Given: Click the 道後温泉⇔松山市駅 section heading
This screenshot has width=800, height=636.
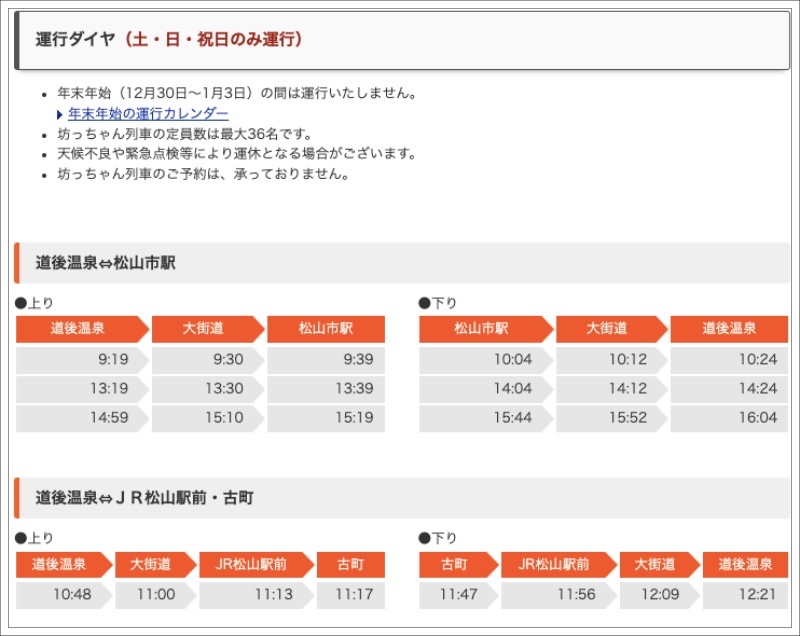Looking at the screenshot, I should (402, 263).
